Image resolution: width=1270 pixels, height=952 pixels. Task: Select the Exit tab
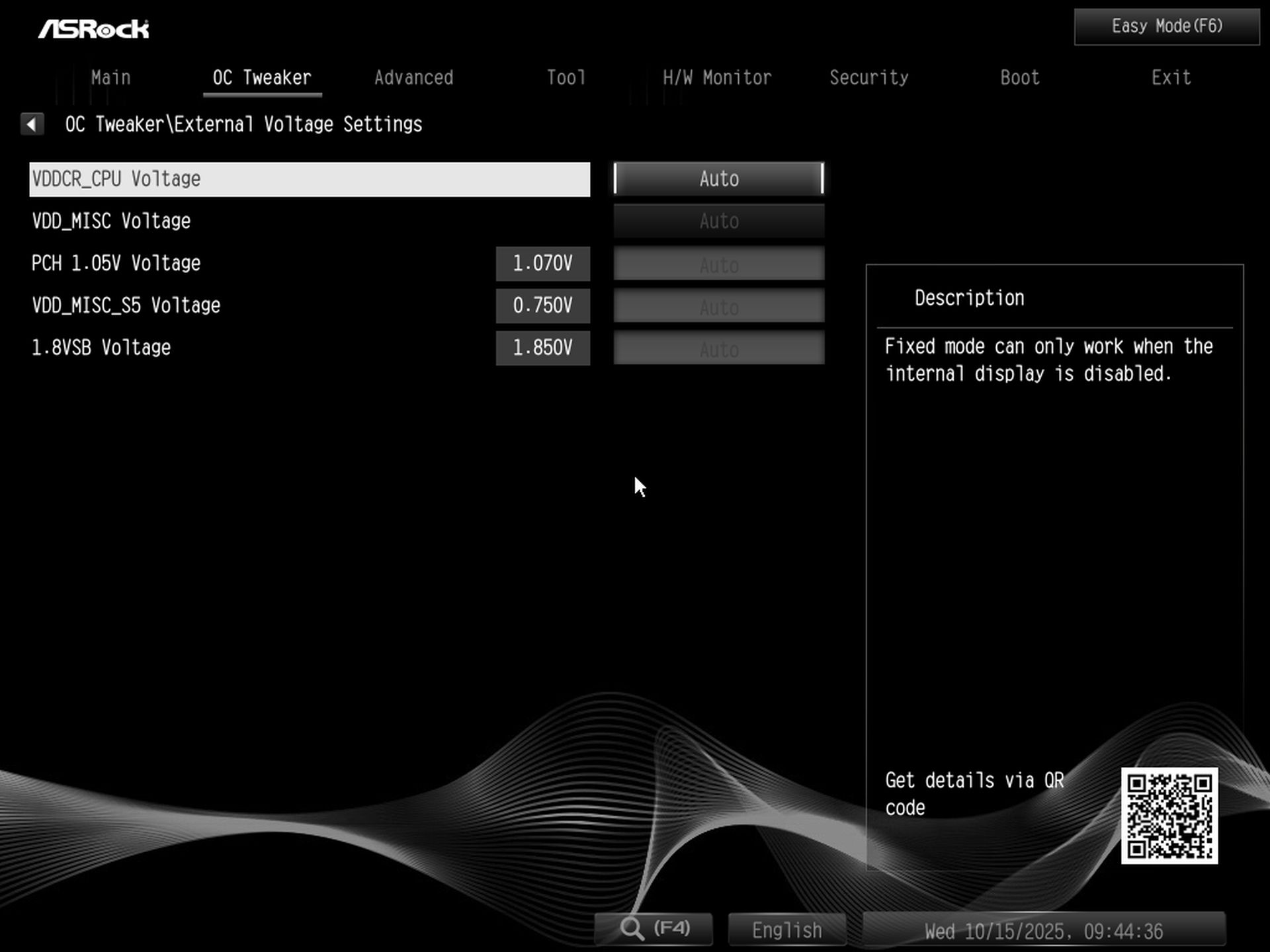point(1171,78)
